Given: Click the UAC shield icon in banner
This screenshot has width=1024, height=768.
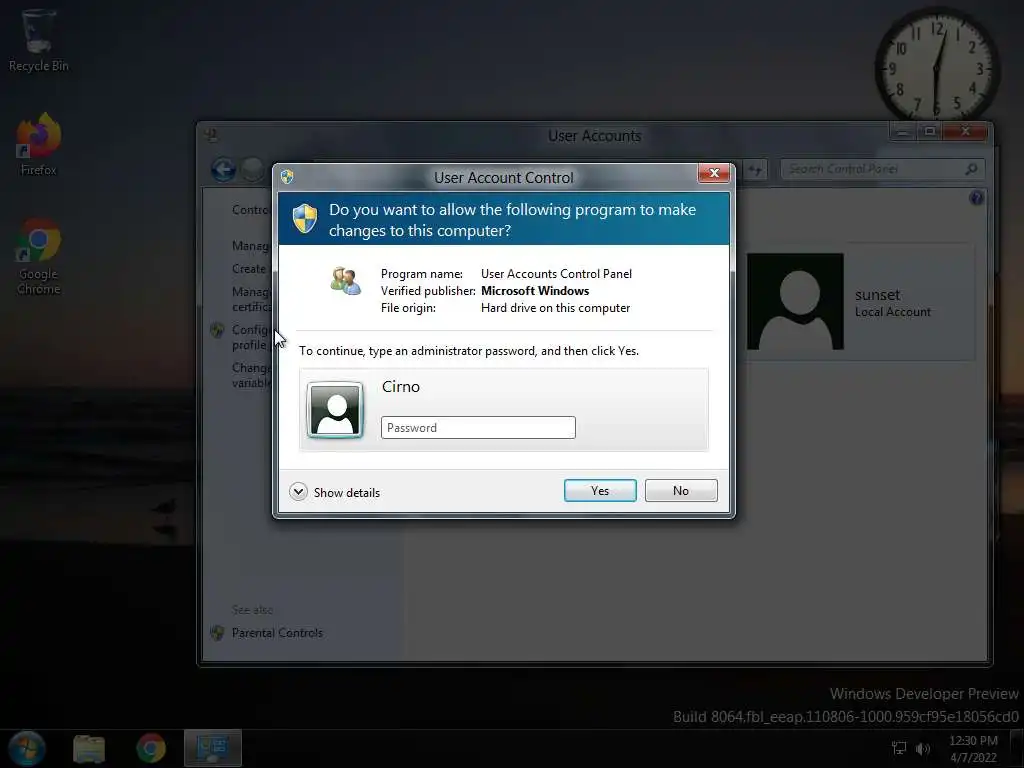Looking at the screenshot, I should 304,219.
